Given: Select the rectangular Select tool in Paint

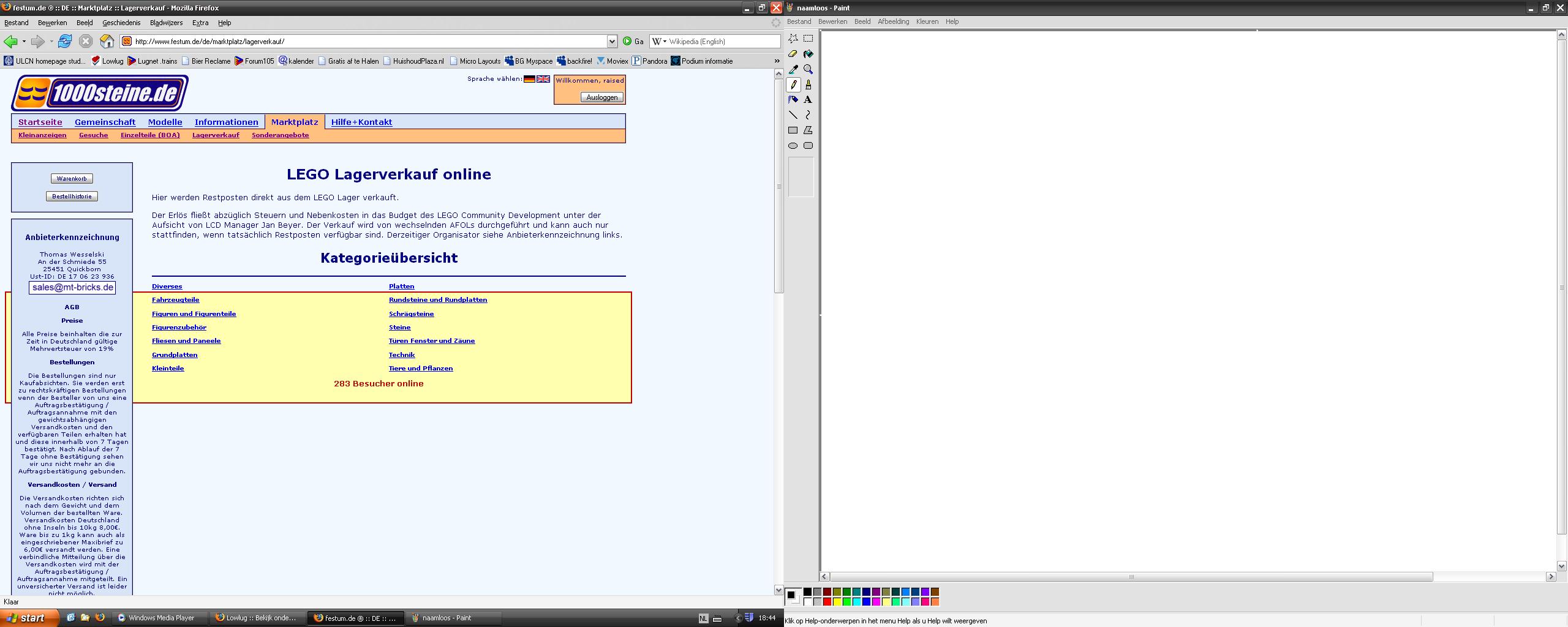Looking at the screenshot, I should [809, 39].
